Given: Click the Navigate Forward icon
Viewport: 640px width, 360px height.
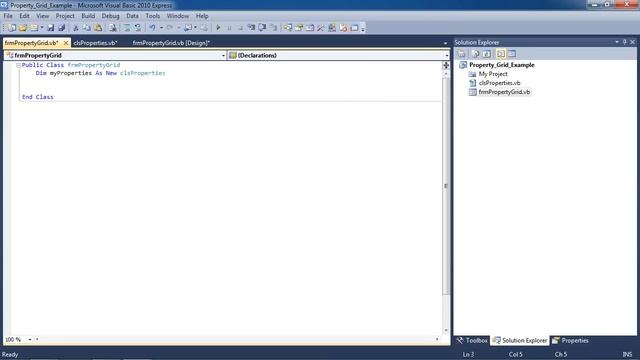Looking at the screenshot, I should pos(204,28).
